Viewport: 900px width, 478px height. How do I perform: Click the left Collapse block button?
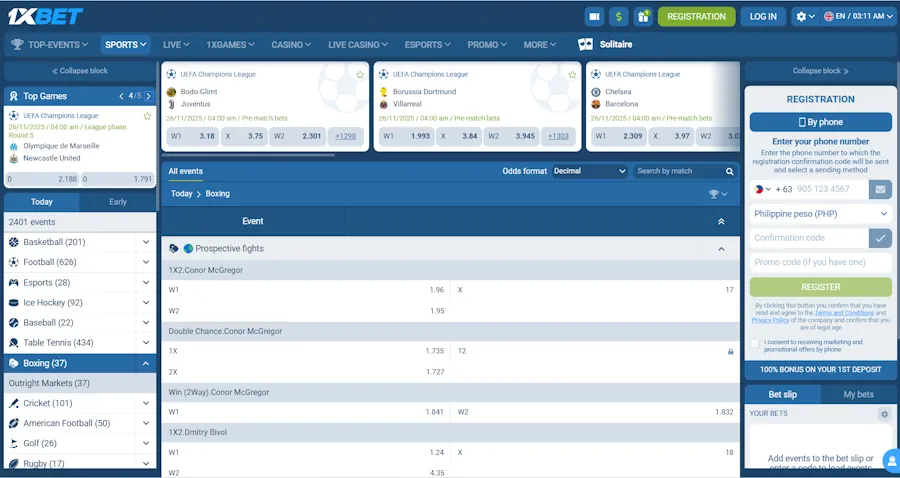tap(80, 71)
